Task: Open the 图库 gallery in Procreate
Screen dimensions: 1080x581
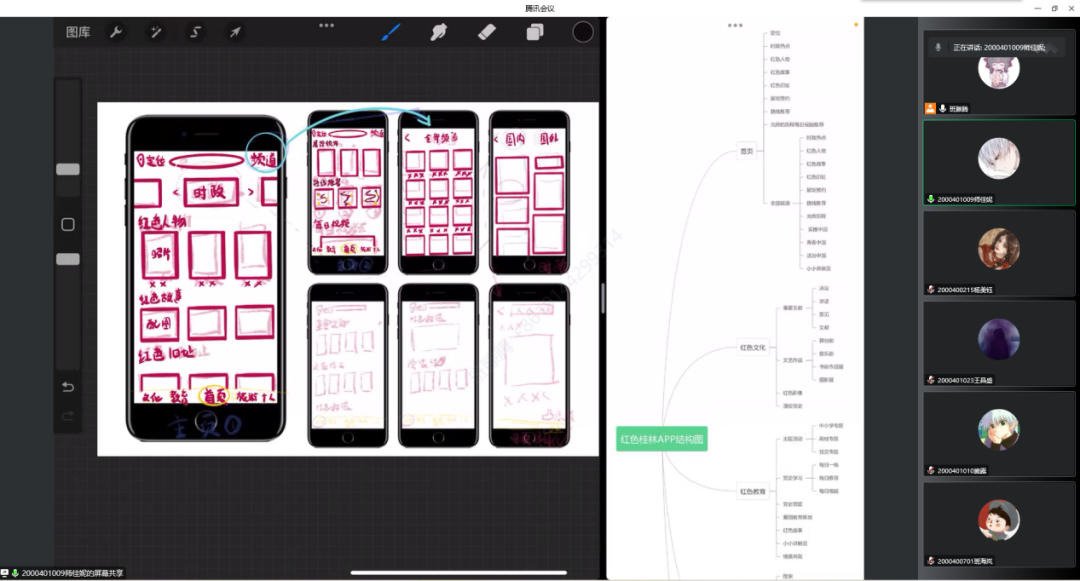Action: (78, 32)
